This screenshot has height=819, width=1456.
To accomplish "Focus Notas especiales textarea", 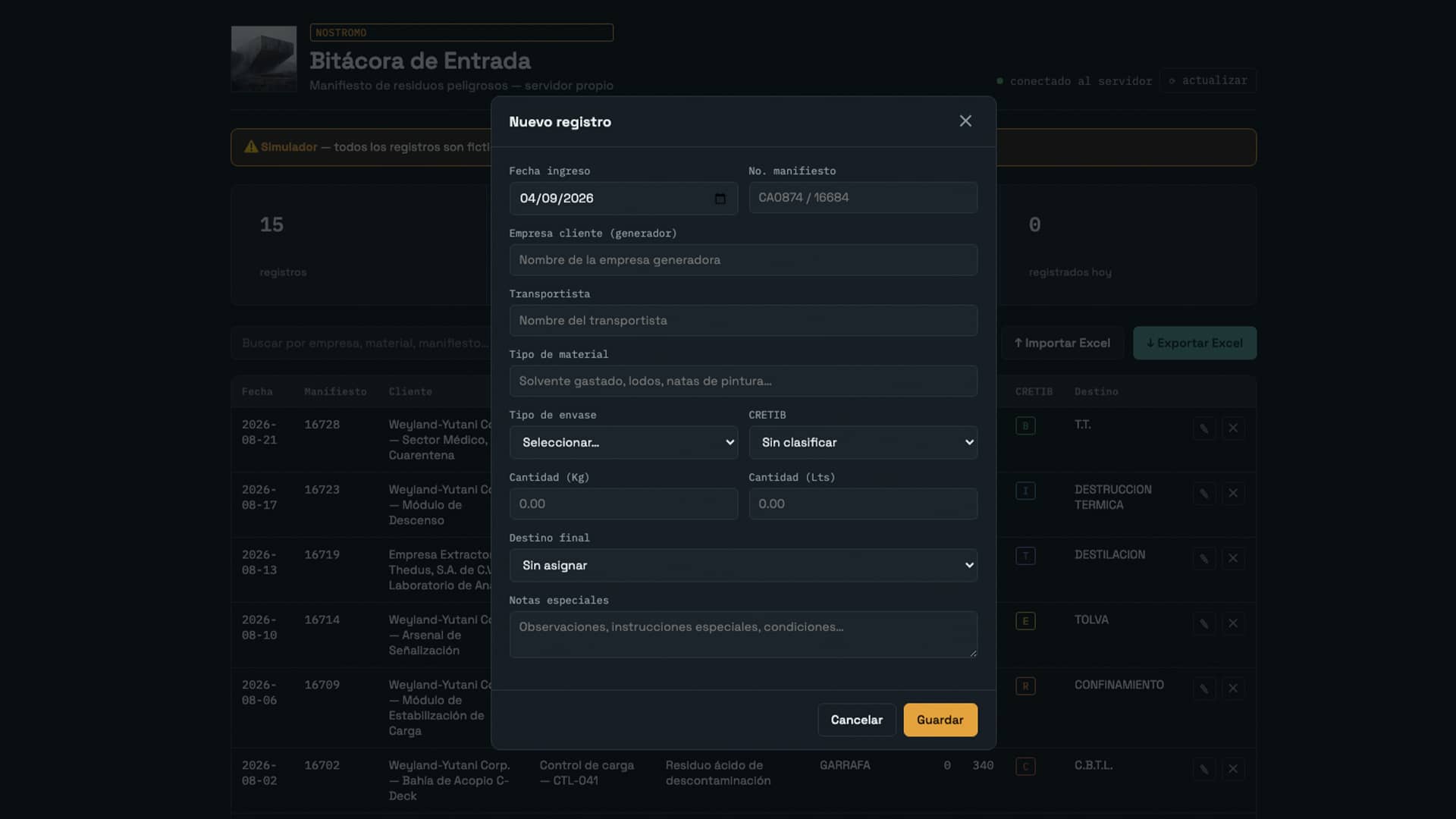I will 743,635.
